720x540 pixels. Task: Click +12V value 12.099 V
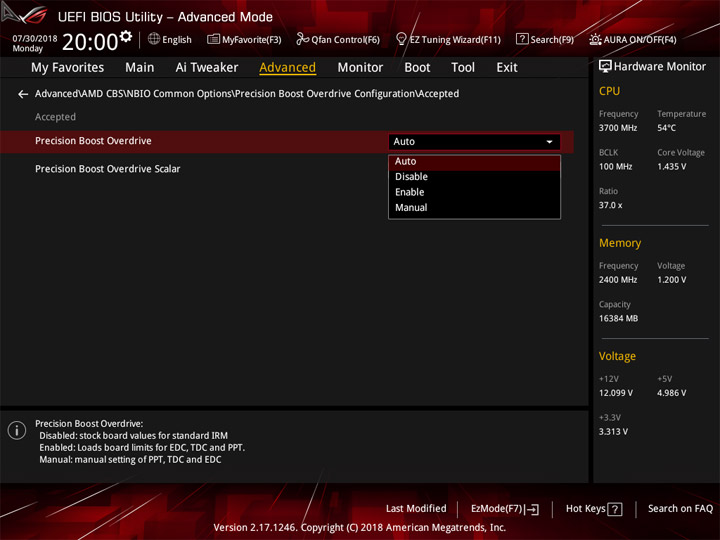click(615, 393)
